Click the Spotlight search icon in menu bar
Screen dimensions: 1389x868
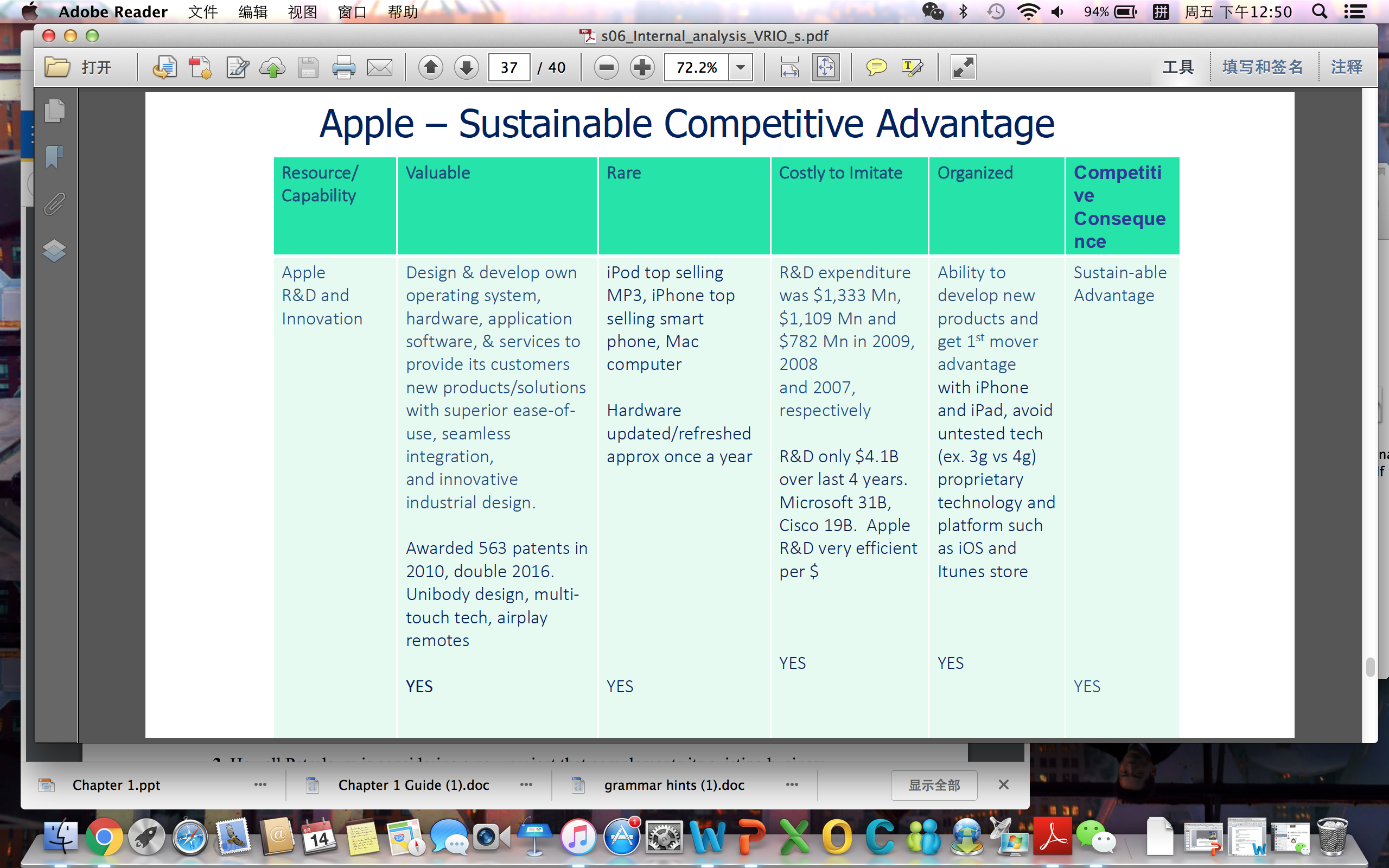click(1320, 11)
